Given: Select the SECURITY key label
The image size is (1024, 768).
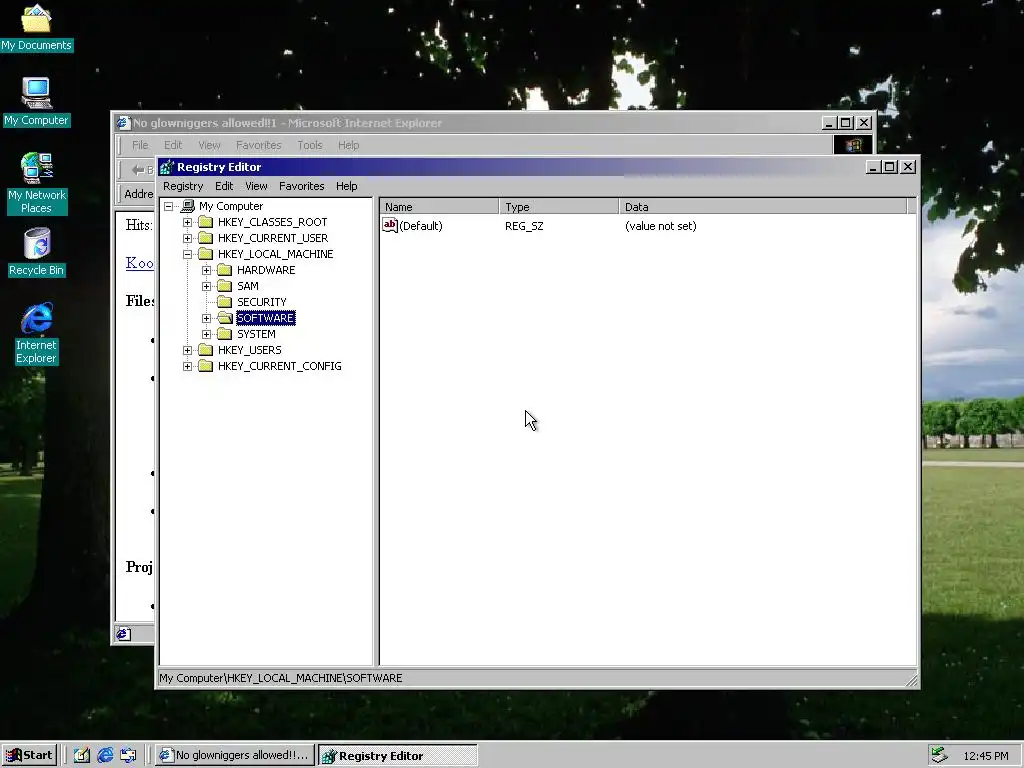Looking at the screenshot, I should (261, 302).
